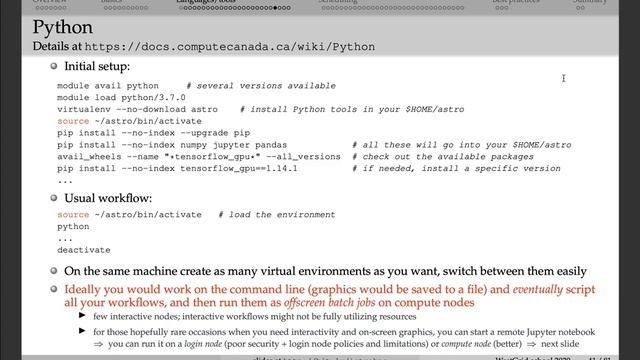Click the filled current-slide dot in the navigation bar
The image size is (640, 360).
pyautogui.click(x=275, y=8)
